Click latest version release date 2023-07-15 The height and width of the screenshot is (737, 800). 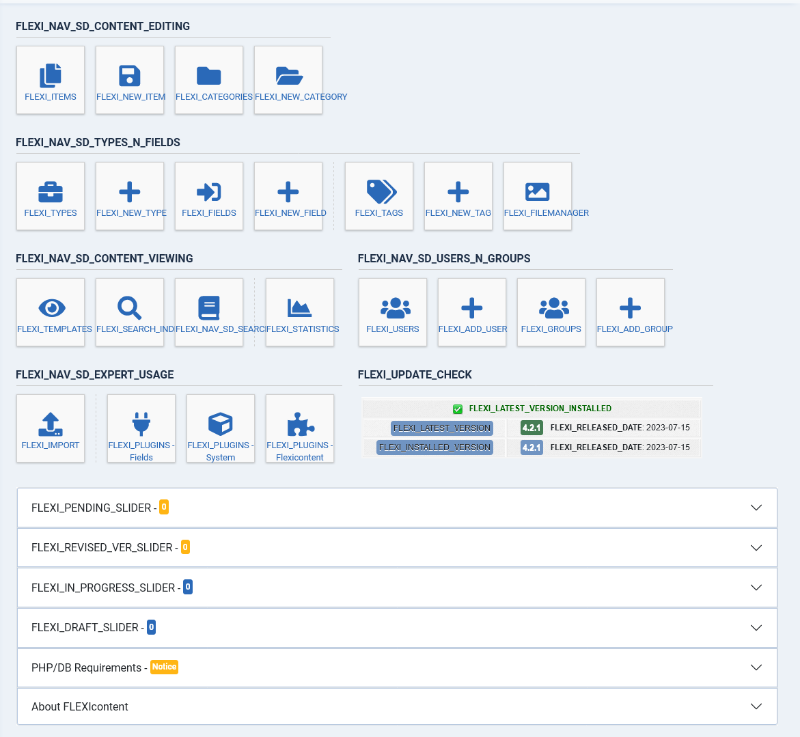pyautogui.click(x=668, y=427)
